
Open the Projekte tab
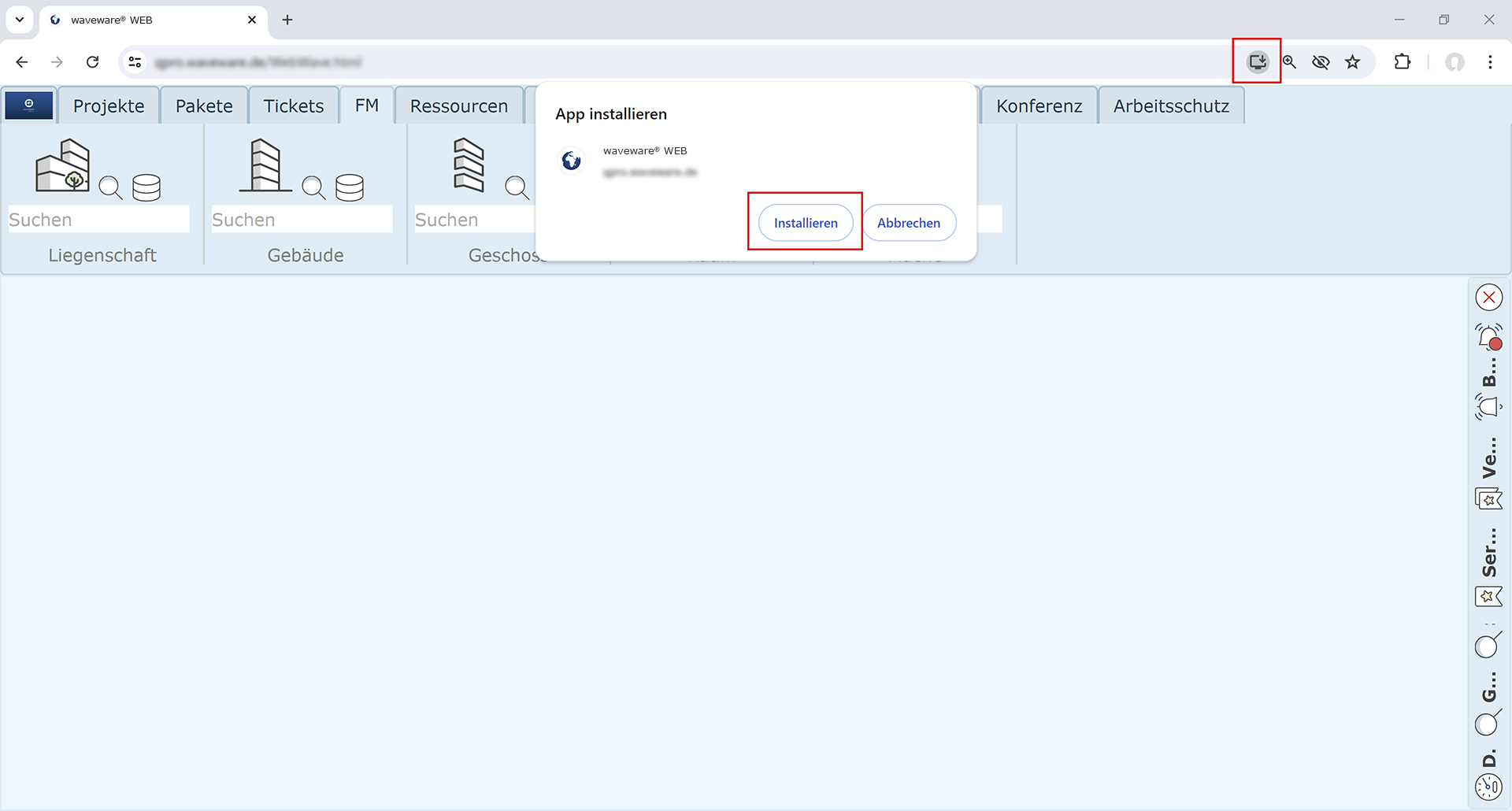[x=109, y=106]
